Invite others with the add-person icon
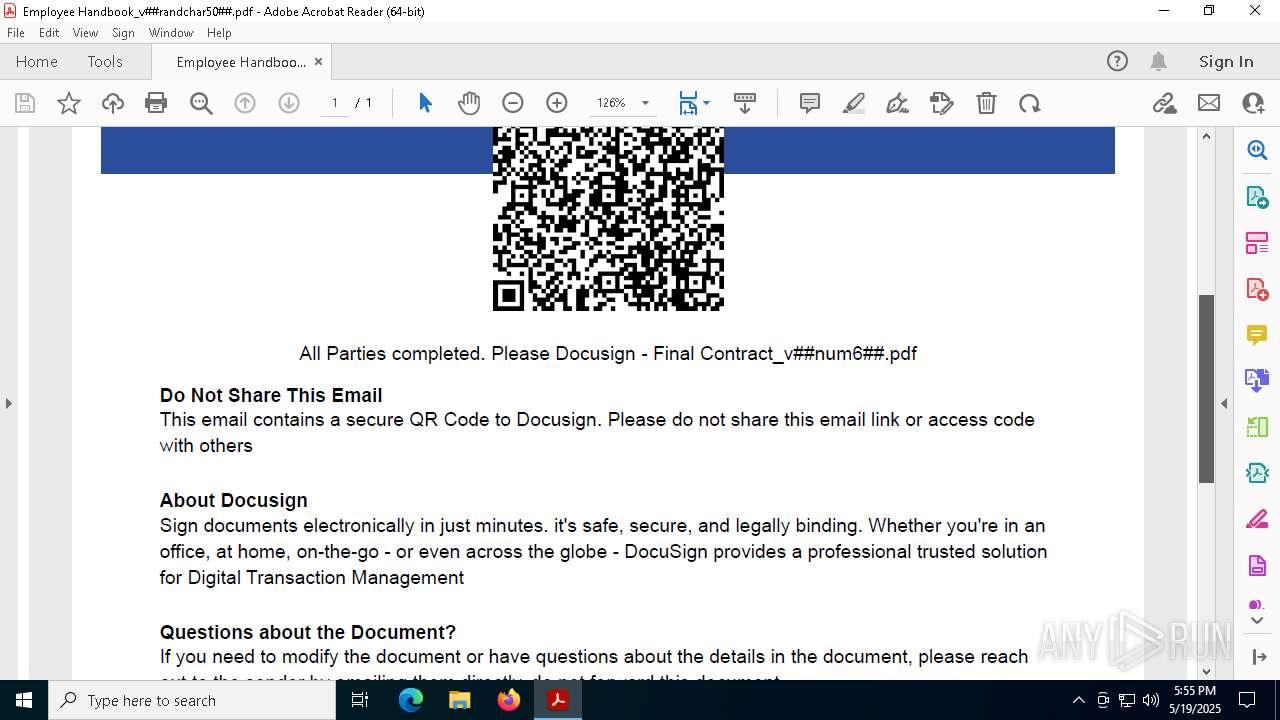Viewport: 1280px width, 720px height. [1253, 103]
